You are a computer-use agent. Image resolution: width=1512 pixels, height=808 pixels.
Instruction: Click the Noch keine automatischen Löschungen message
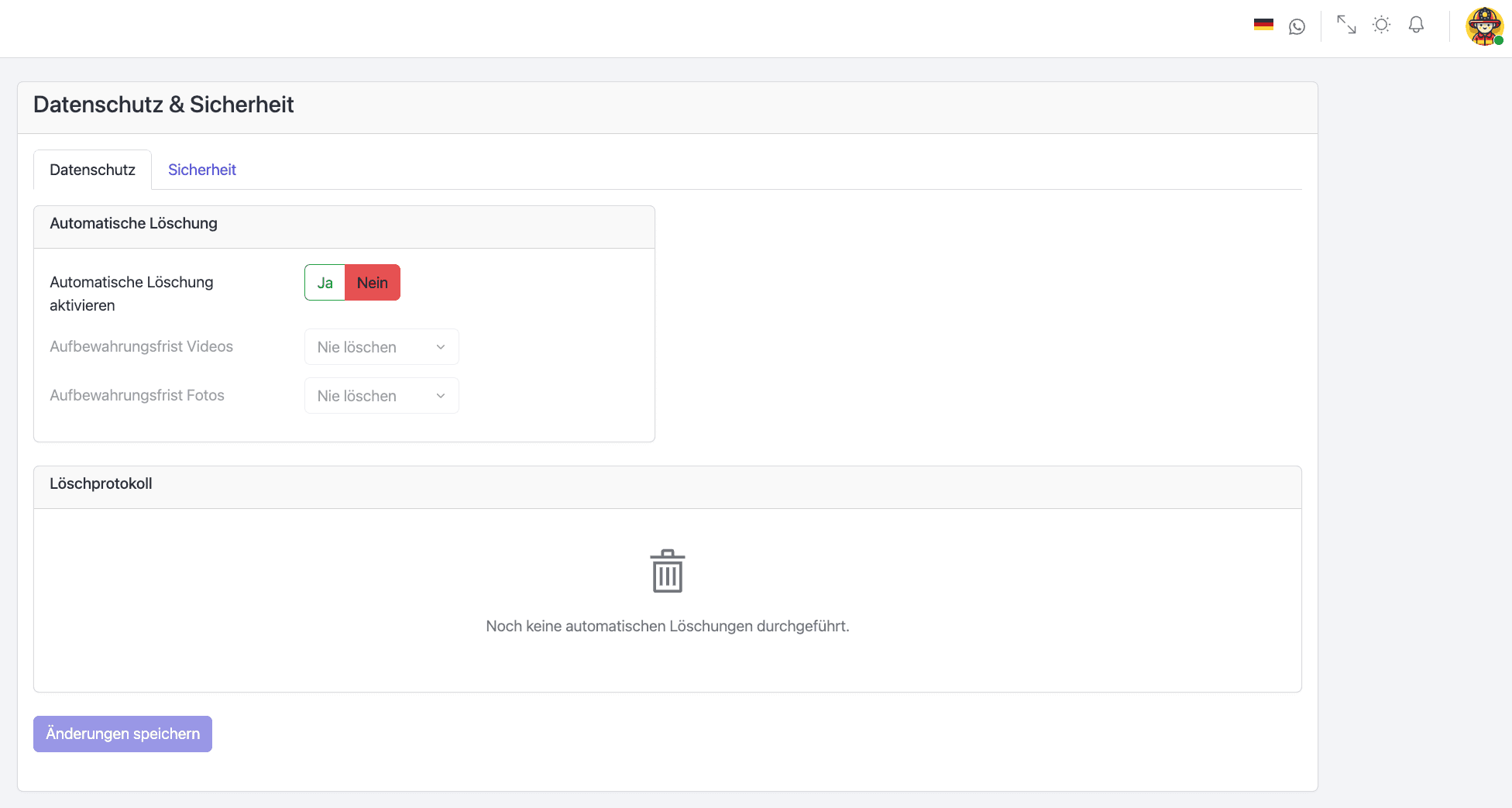[667, 626]
